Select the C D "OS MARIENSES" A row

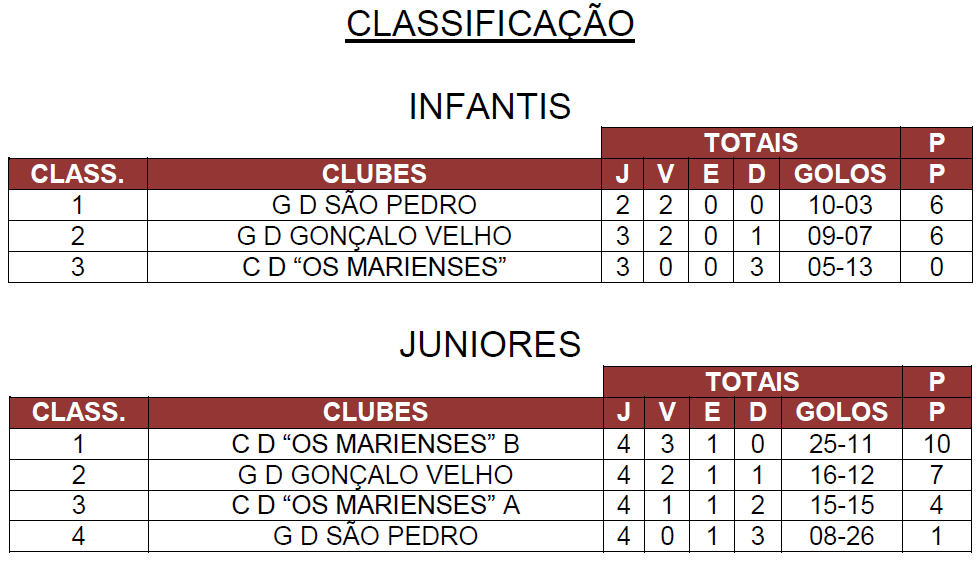pos(375,505)
